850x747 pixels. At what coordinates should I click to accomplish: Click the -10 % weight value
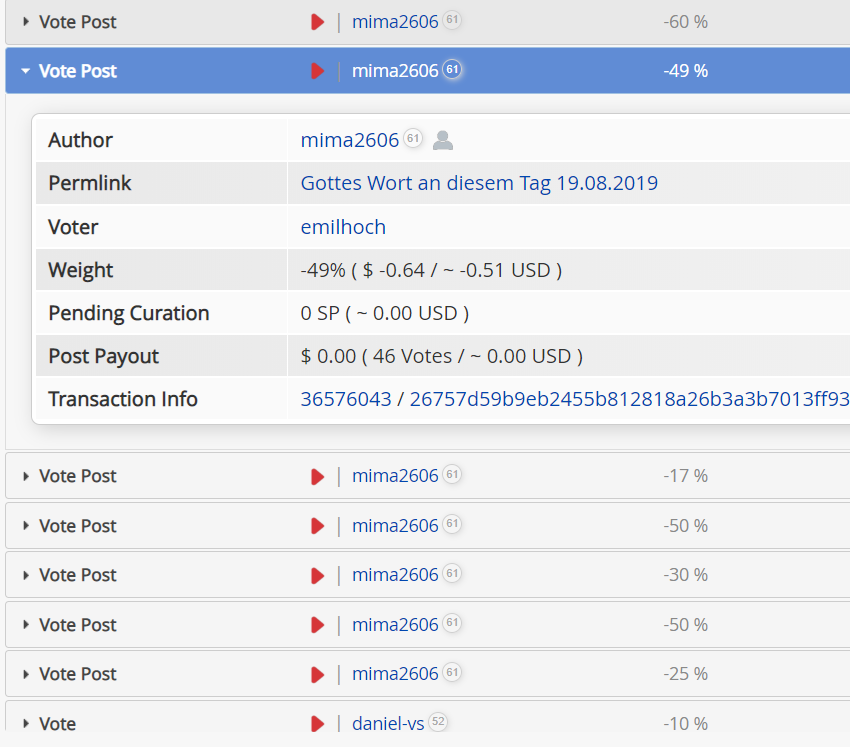tap(685, 724)
